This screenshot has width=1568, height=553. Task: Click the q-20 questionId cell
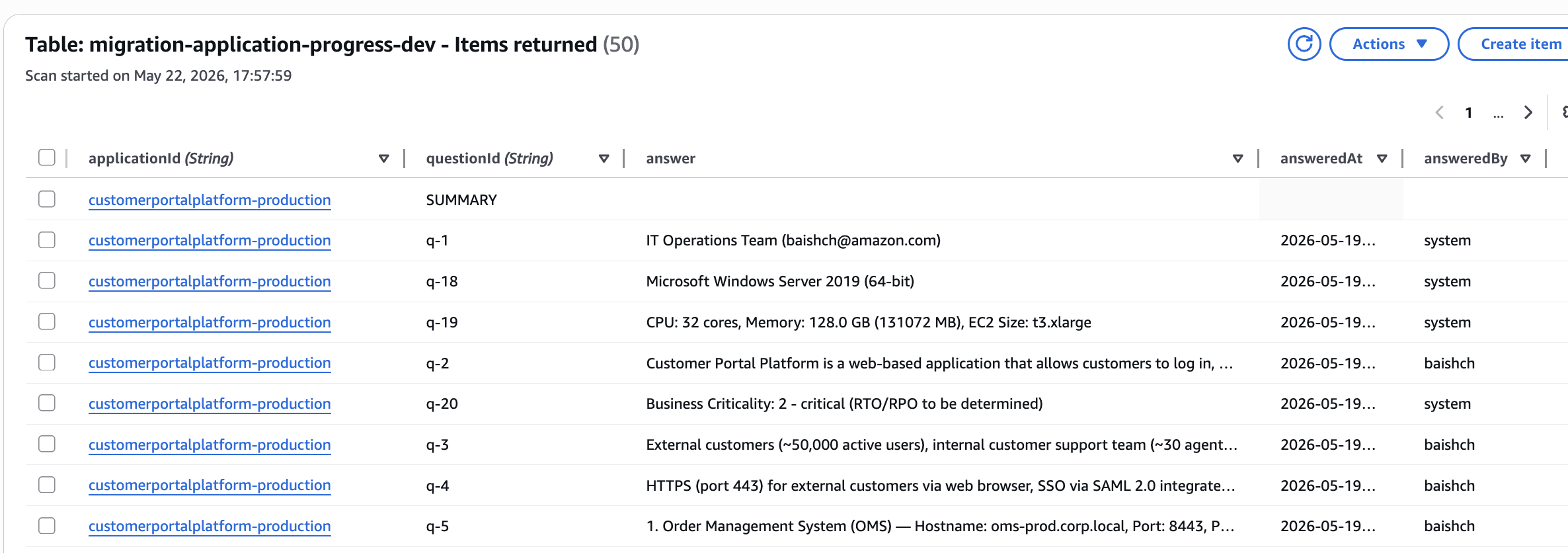pyautogui.click(x=442, y=404)
